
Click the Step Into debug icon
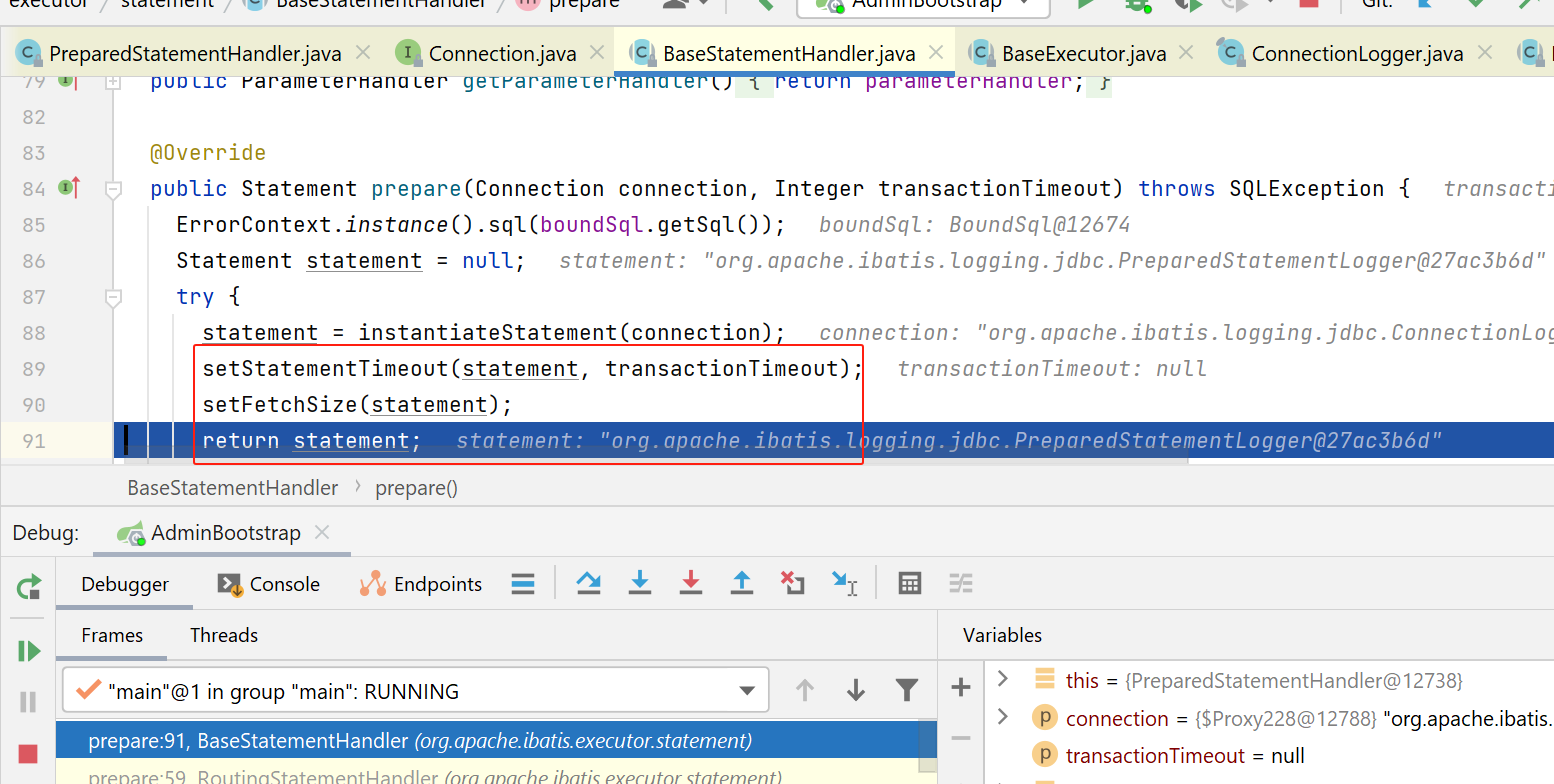point(640,583)
